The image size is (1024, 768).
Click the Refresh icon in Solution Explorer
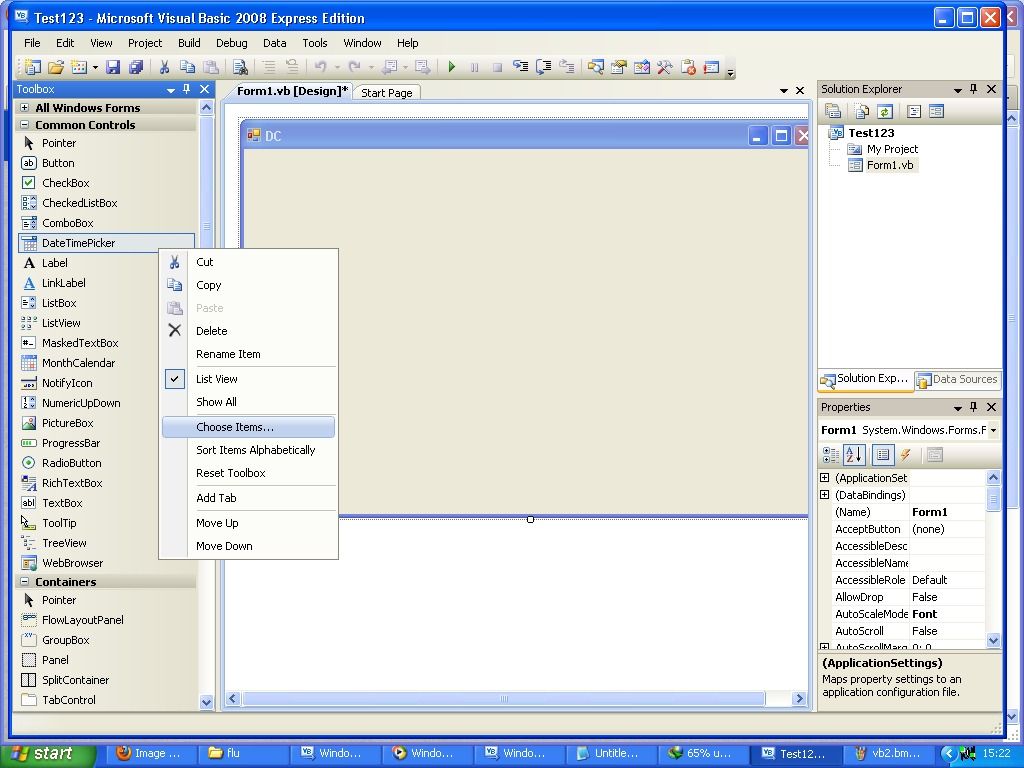[884, 112]
